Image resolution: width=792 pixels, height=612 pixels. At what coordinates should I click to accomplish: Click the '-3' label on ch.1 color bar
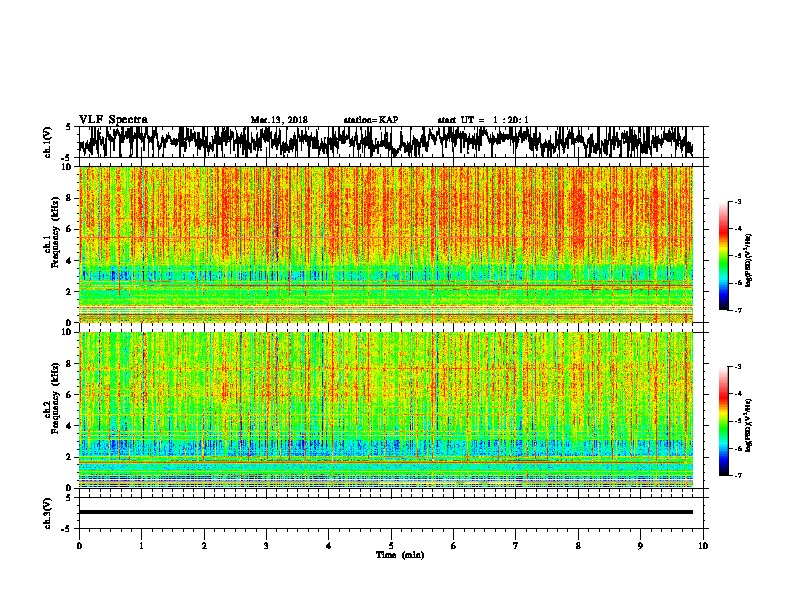pos(738,201)
